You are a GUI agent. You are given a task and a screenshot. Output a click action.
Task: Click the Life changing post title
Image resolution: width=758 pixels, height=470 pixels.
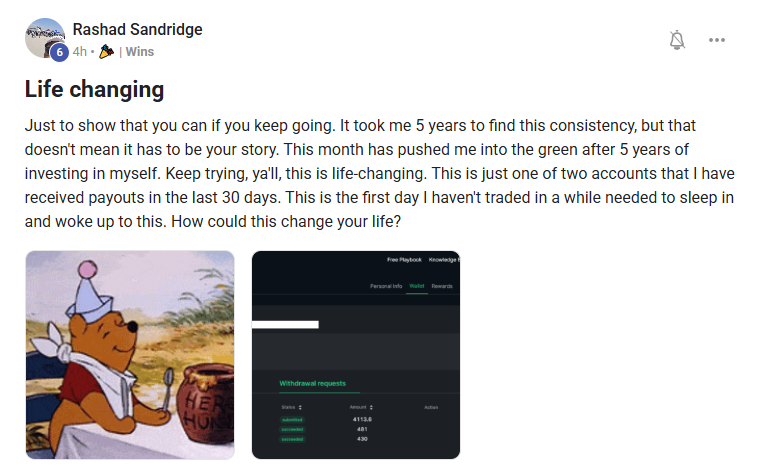pyautogui.click(x=94, y=89)
